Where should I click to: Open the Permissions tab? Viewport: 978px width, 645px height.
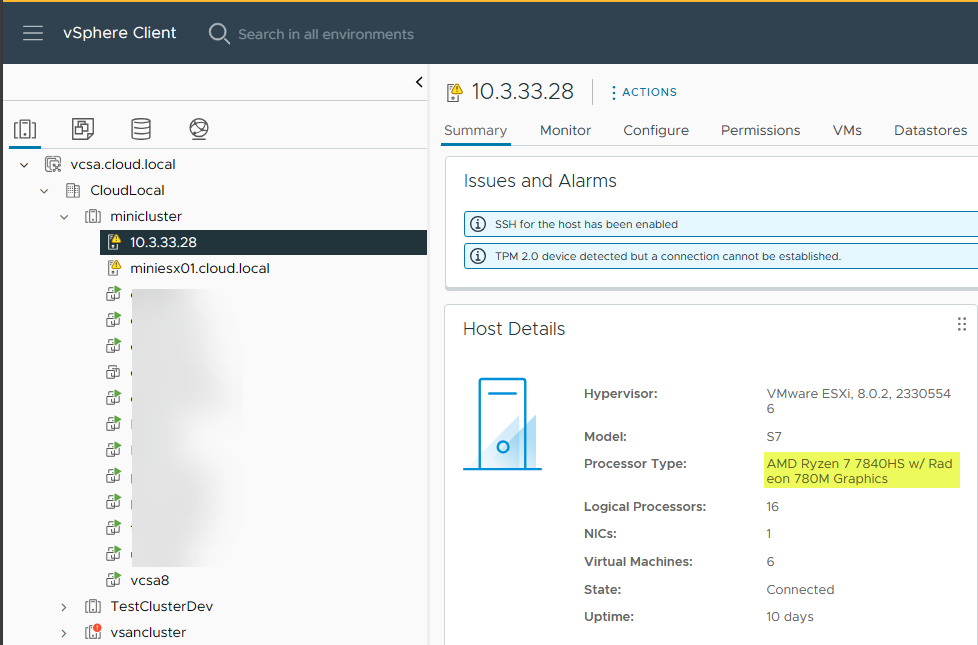coord(760,130)
